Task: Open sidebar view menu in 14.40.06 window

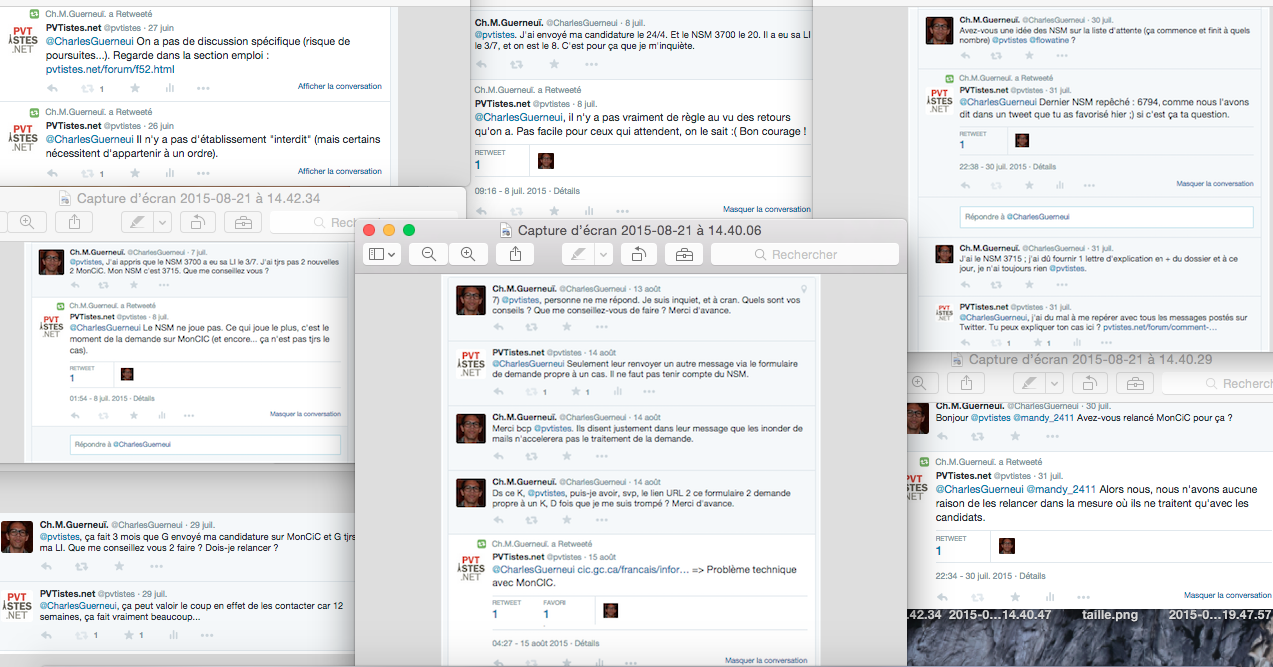Action: (x=382, y=255)
